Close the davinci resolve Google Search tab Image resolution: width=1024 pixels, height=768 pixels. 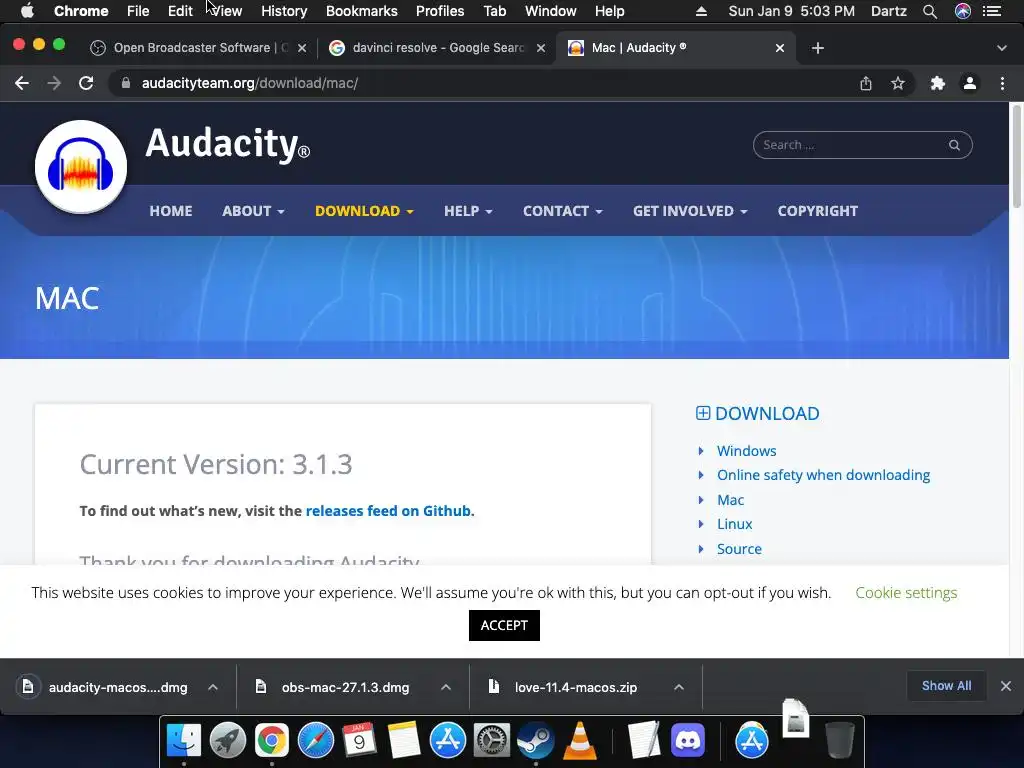541,48
